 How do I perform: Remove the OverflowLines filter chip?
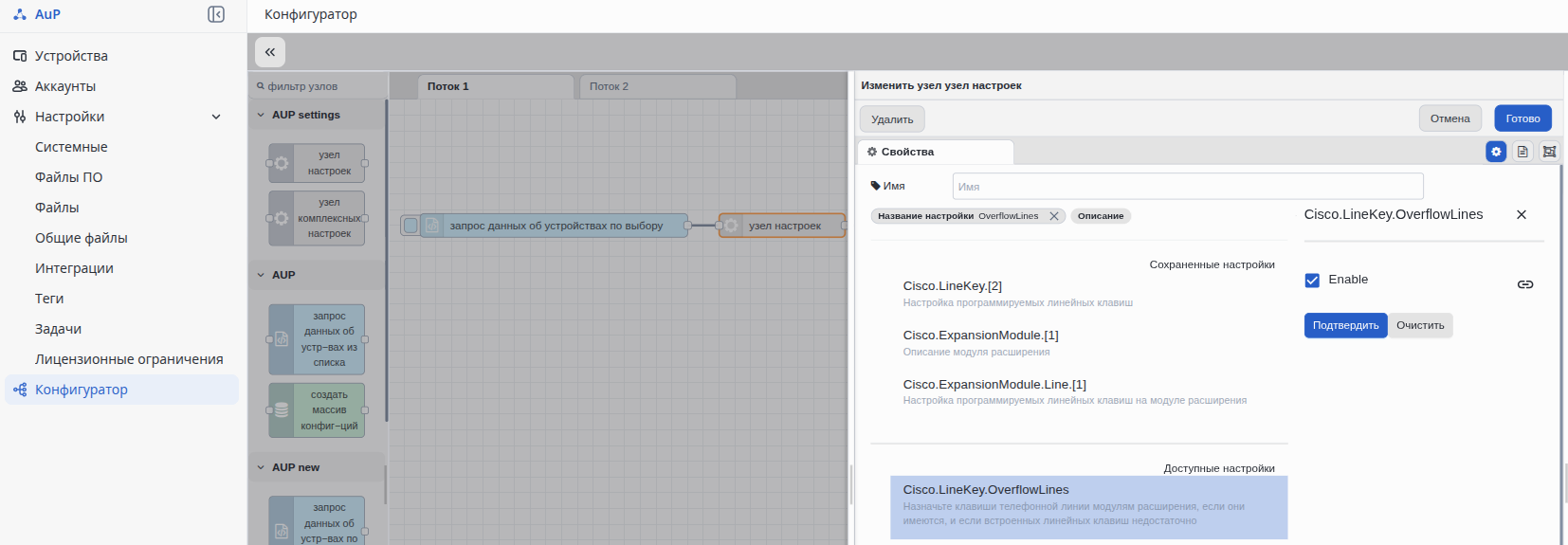(1053, 216)
